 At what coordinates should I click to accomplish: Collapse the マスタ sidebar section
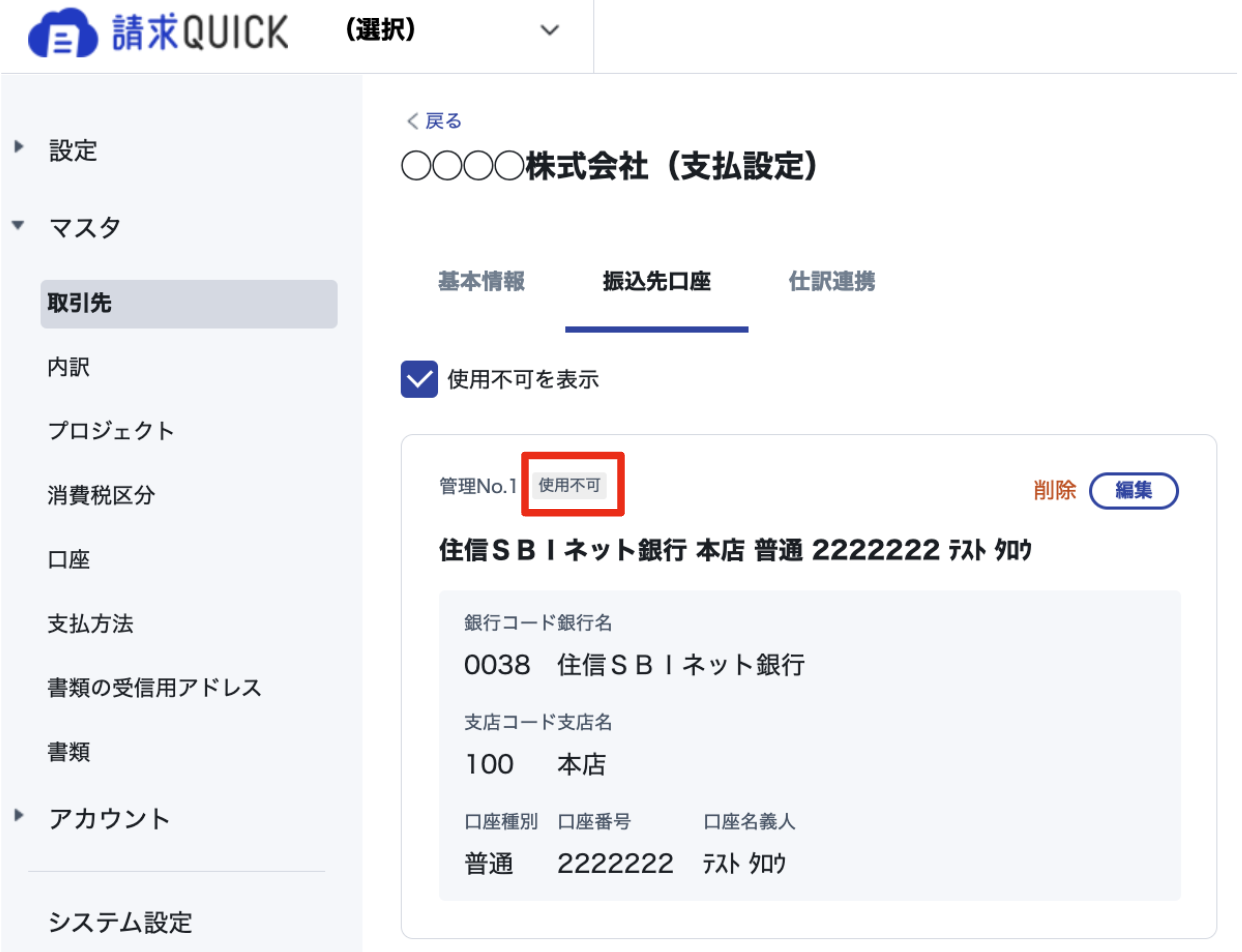click(x=18, y=226)
